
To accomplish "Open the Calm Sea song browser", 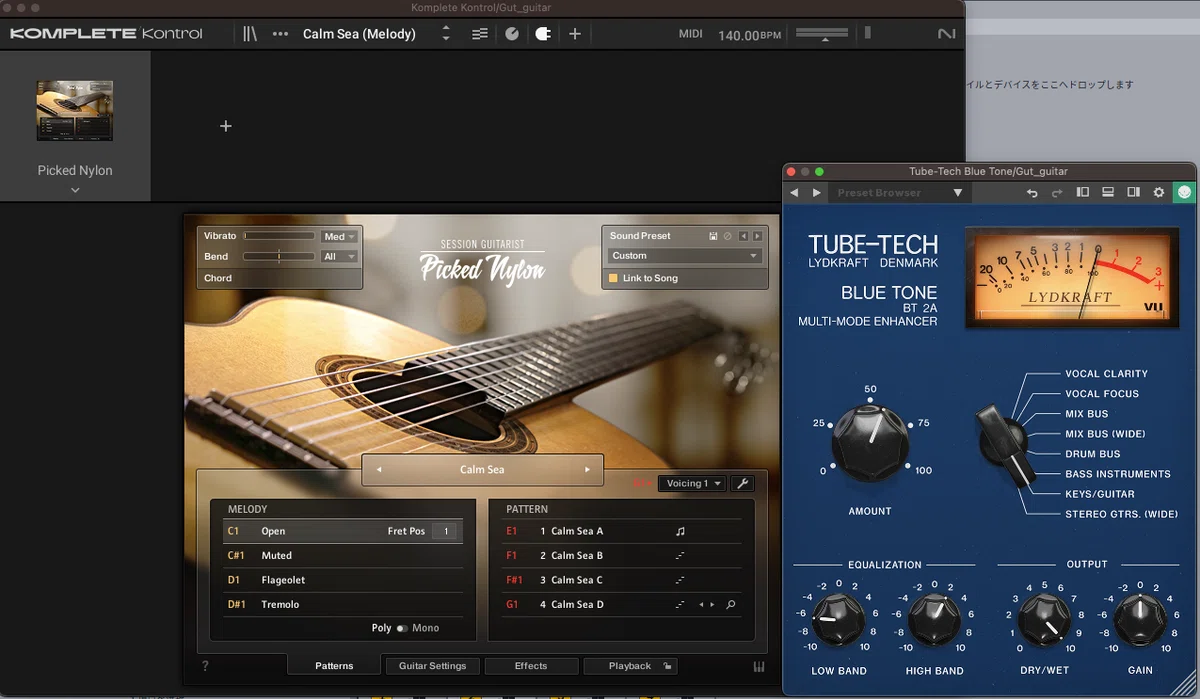I will point(482,469).
